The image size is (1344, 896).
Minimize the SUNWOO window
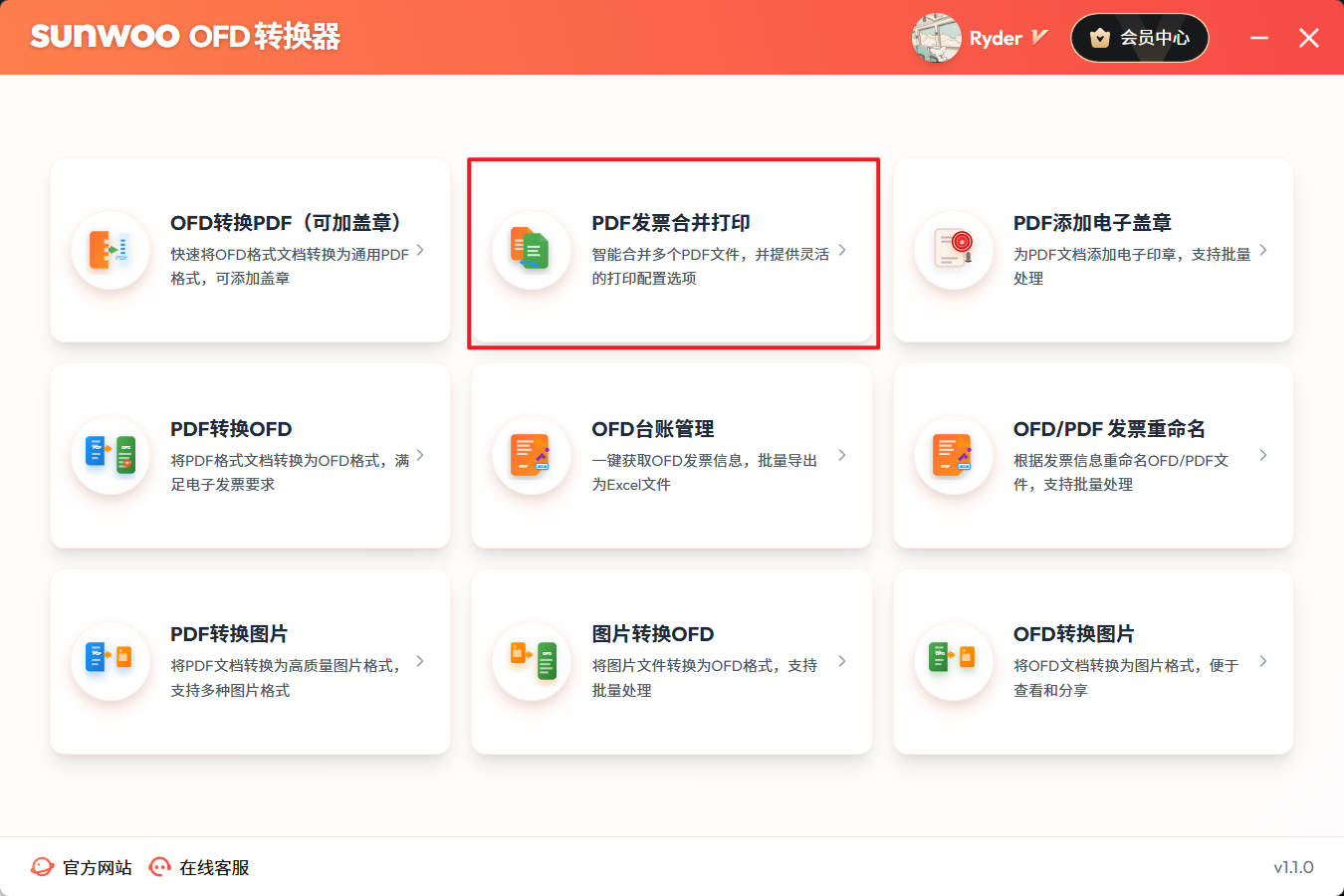1259,38
